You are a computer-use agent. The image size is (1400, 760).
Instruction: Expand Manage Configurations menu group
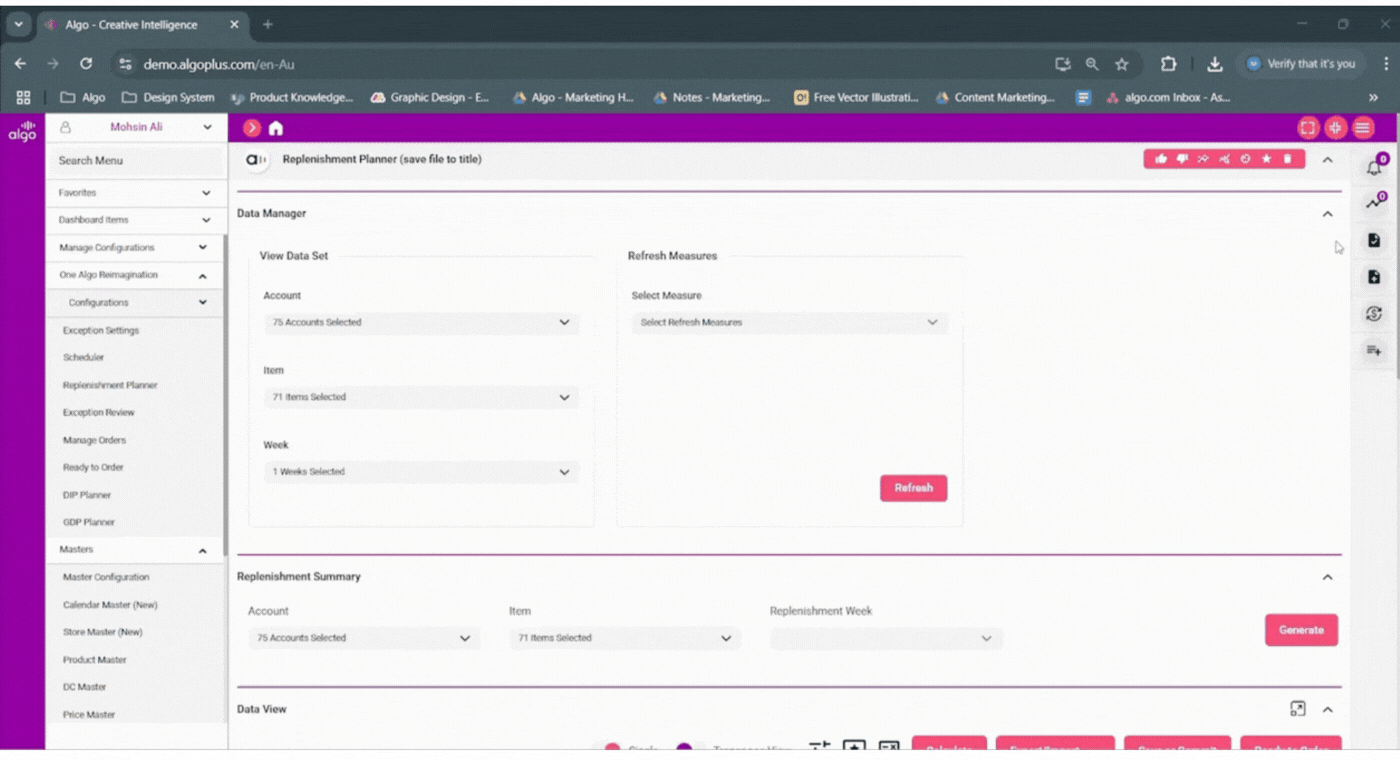[135, 247]
